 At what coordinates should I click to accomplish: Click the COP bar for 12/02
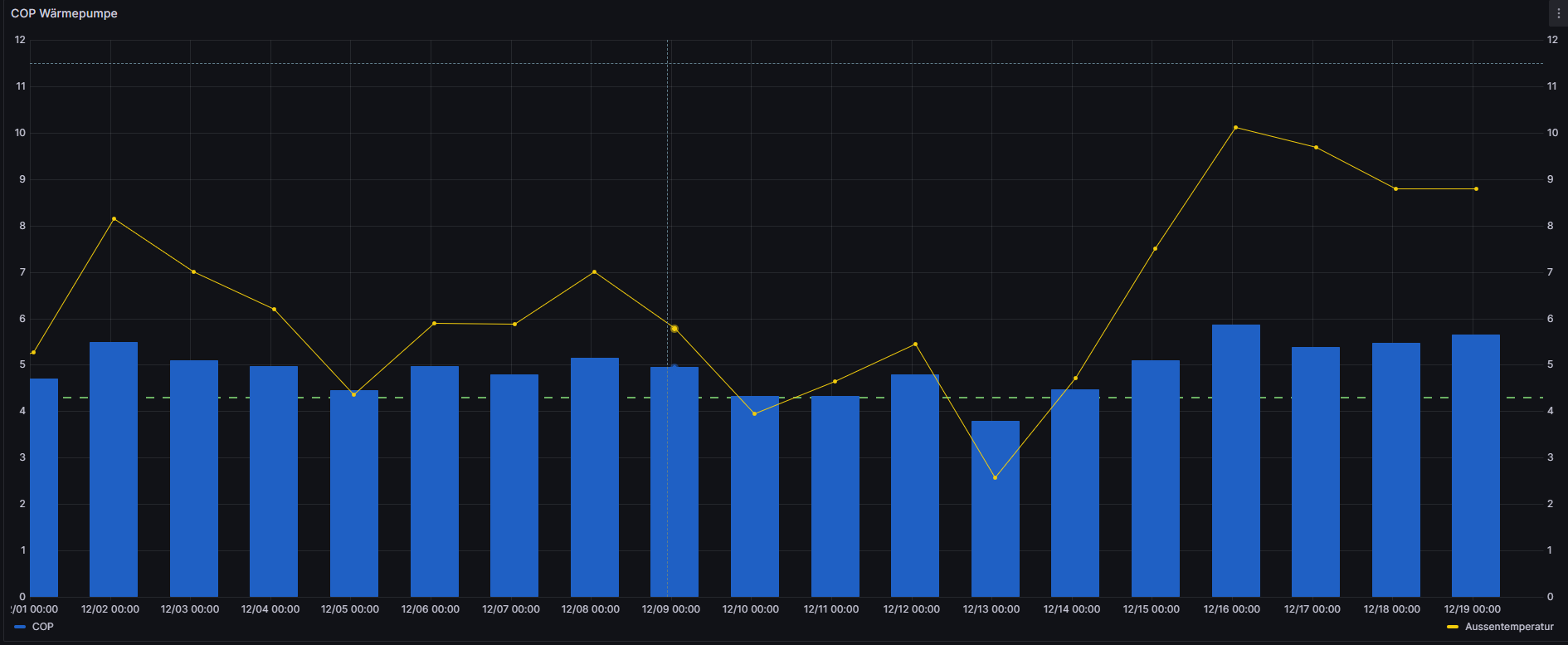coord(114,469)
